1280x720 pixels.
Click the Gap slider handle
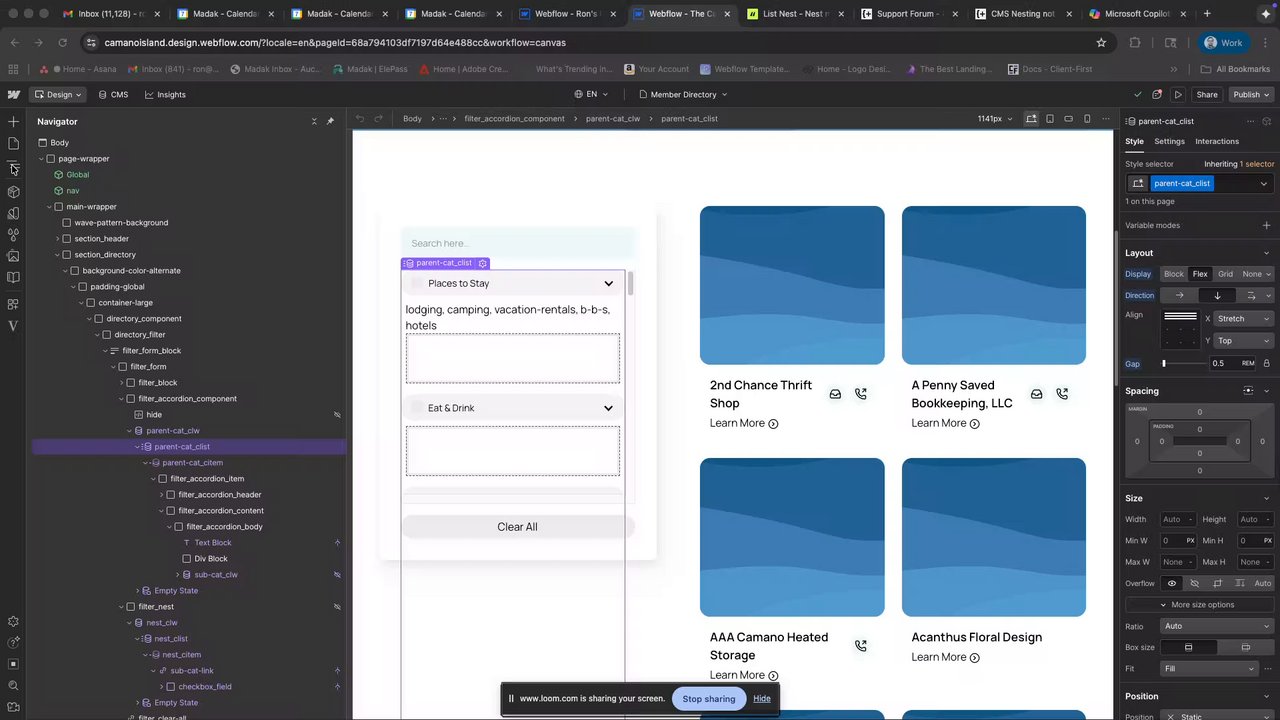pos(1164,364)
